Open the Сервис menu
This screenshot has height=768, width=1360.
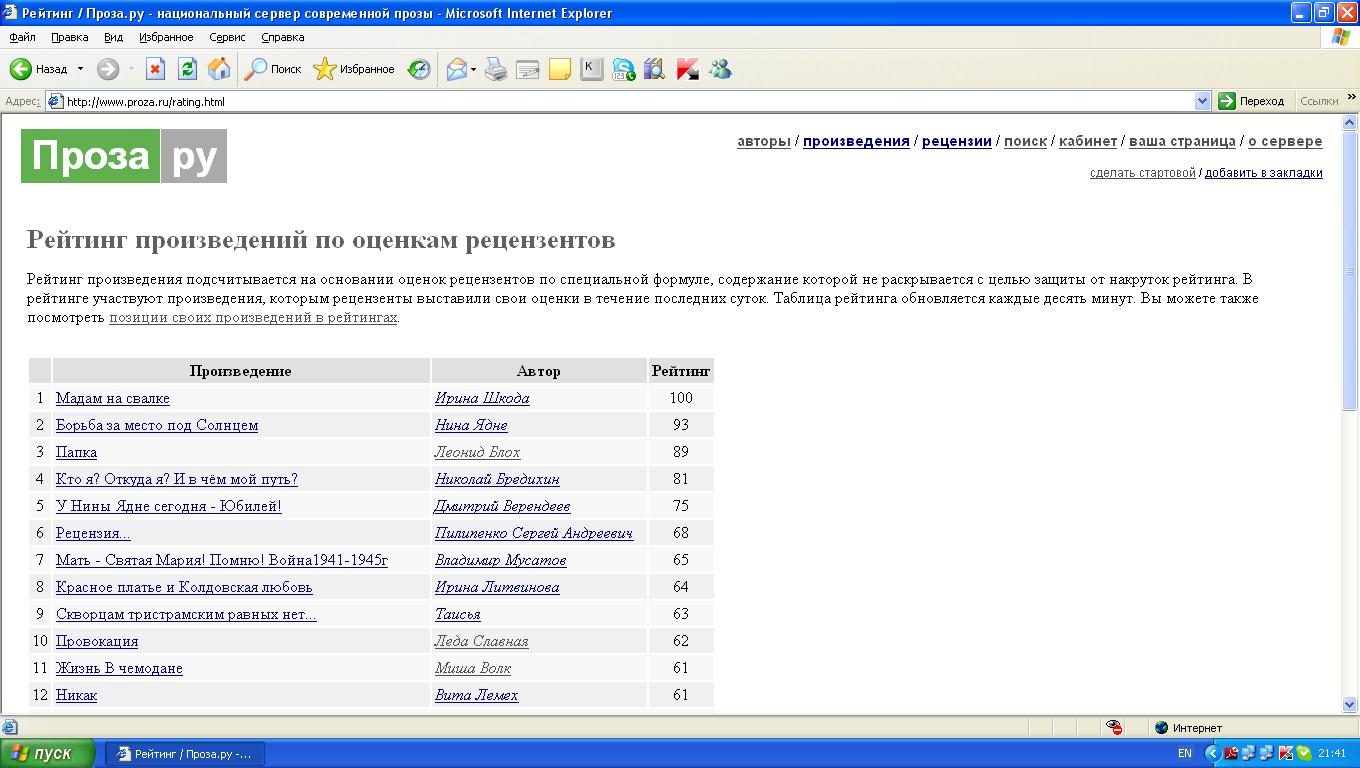(x=228, y=37)
